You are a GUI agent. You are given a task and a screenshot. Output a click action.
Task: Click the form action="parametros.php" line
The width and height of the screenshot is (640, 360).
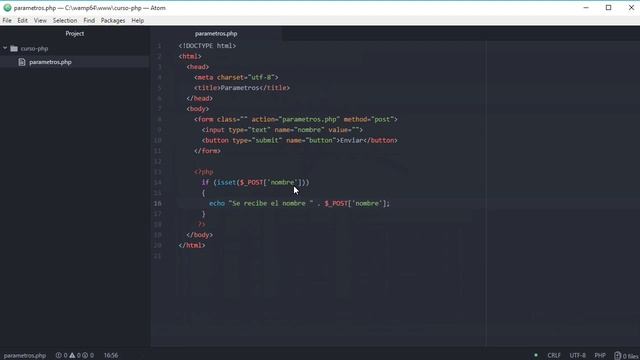[296, 119]
